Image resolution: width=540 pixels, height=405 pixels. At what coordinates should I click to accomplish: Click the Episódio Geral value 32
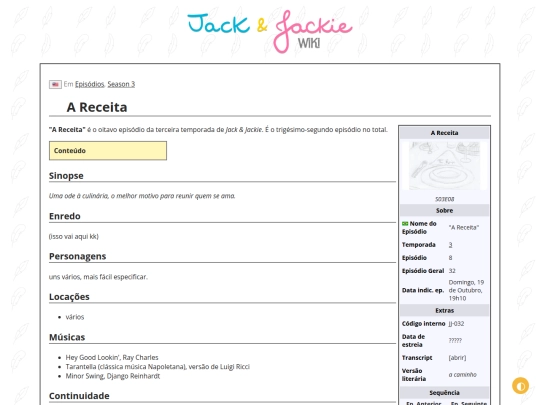point(452,271)
